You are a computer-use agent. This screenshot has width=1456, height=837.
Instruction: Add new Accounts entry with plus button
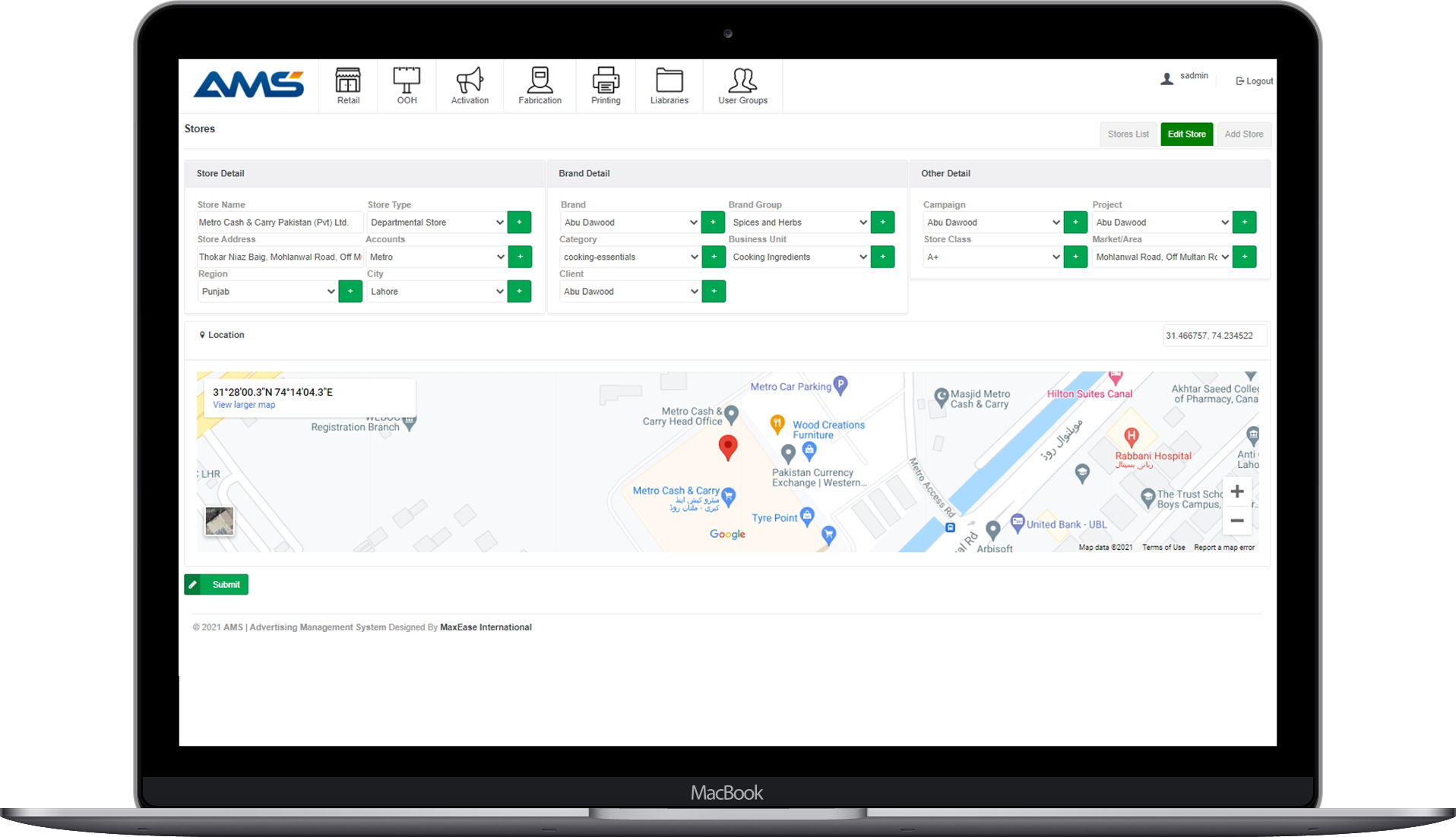pos(520,257)
